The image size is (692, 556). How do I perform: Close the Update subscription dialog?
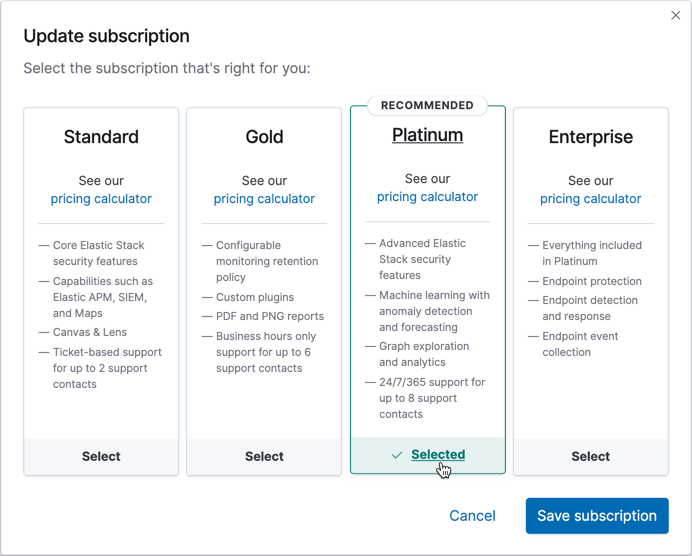coord(676,16)
